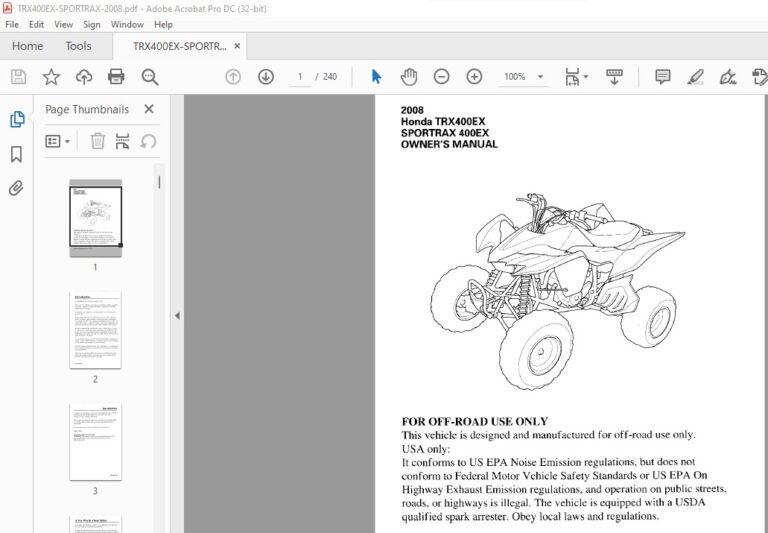The width and height of the screenshot is (768, 533).
Task: Click the 'SPORTRAX 400EX' title line
Action: [x=445, y=133]
